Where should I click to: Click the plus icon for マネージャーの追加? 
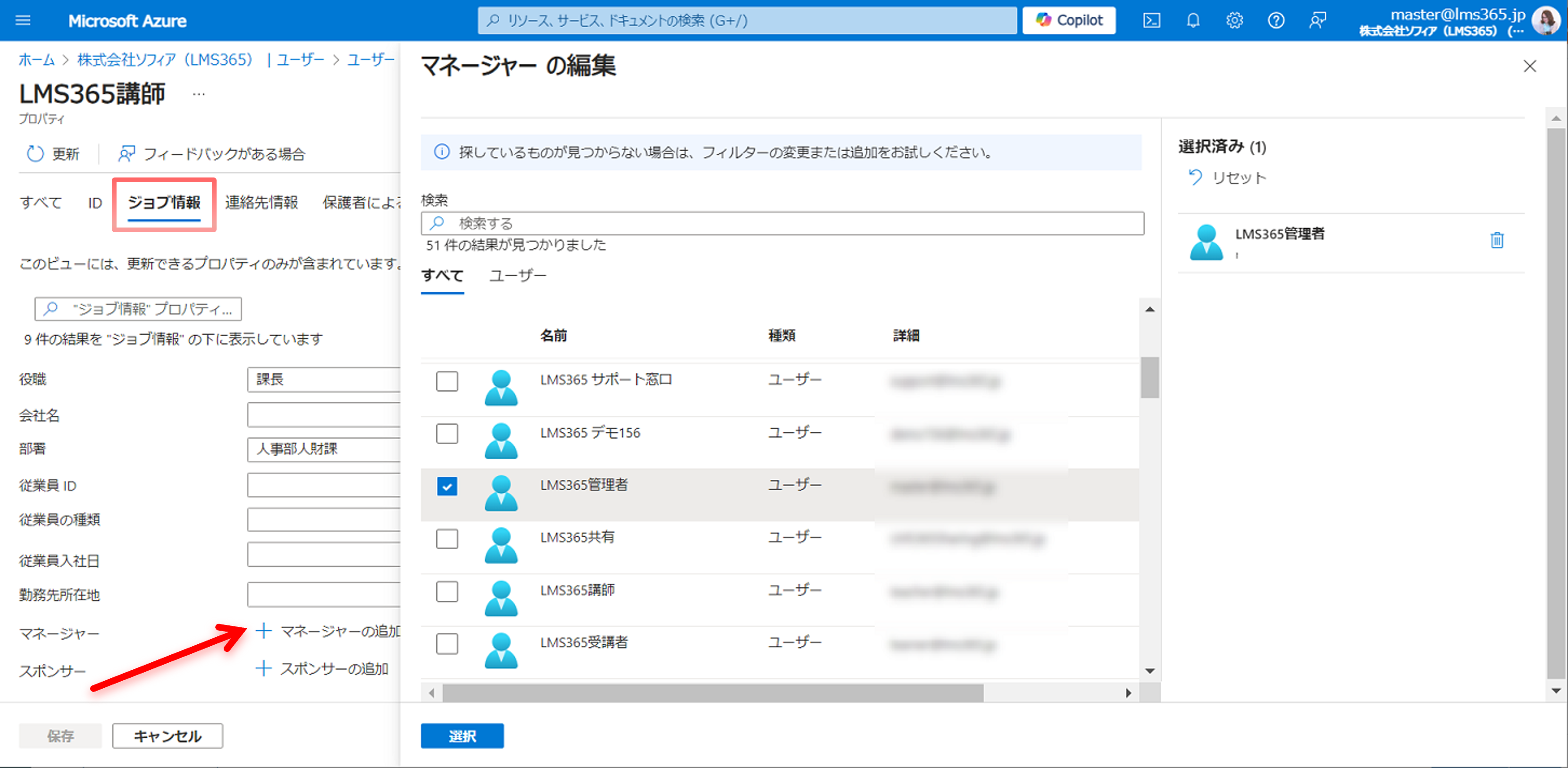(263, 630)
